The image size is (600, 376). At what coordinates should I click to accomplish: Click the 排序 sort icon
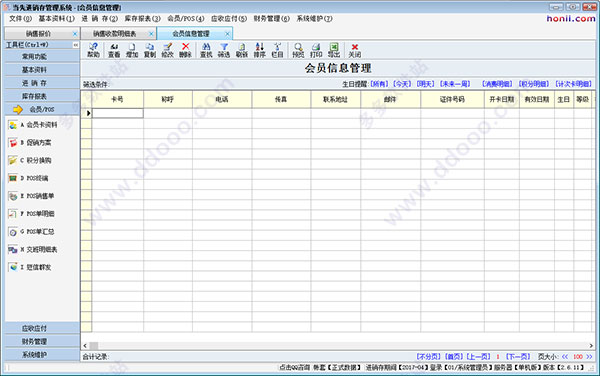pos(259,50)
